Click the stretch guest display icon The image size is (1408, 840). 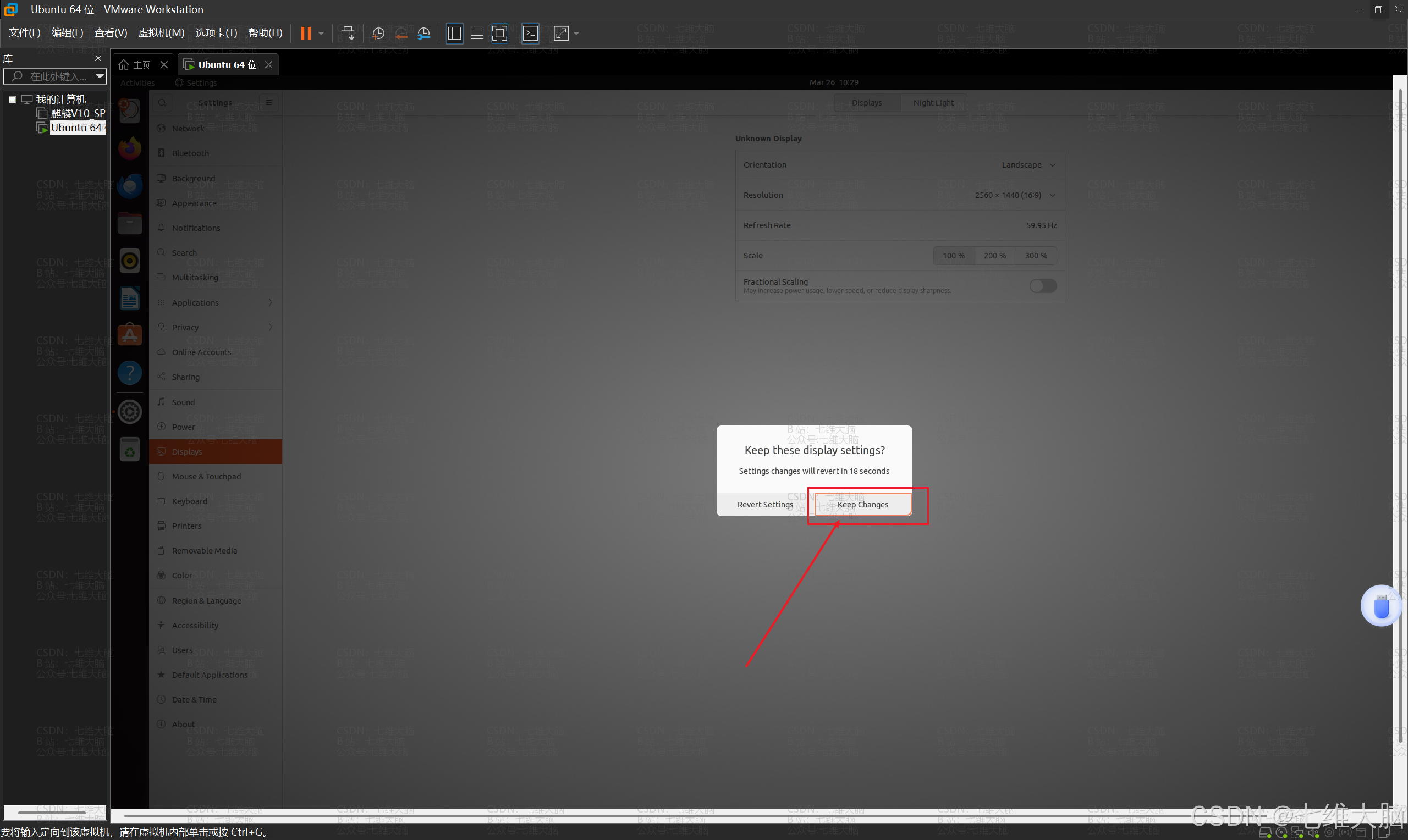[561, 34]
